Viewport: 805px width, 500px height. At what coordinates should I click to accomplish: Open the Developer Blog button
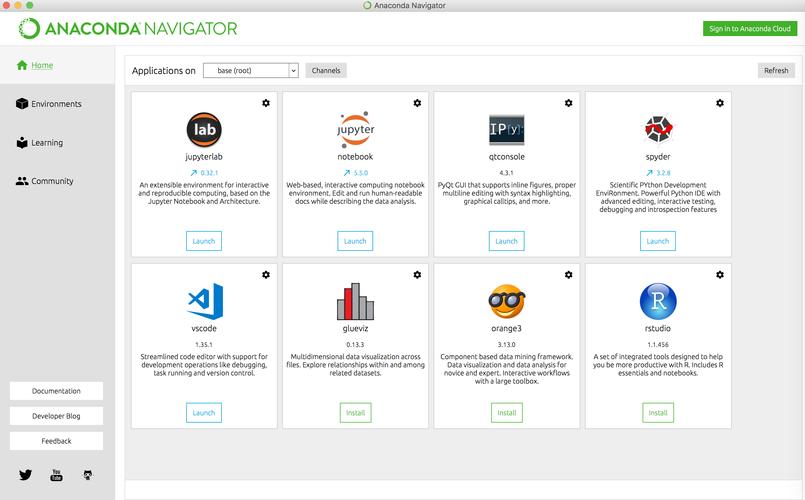click(x=56, y=416)
